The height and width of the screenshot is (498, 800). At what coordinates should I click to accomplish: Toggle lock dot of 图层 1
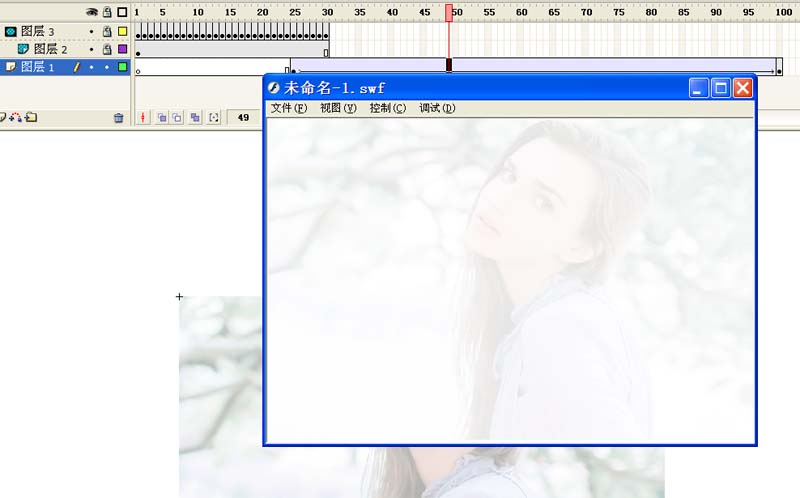pos(107,67)
